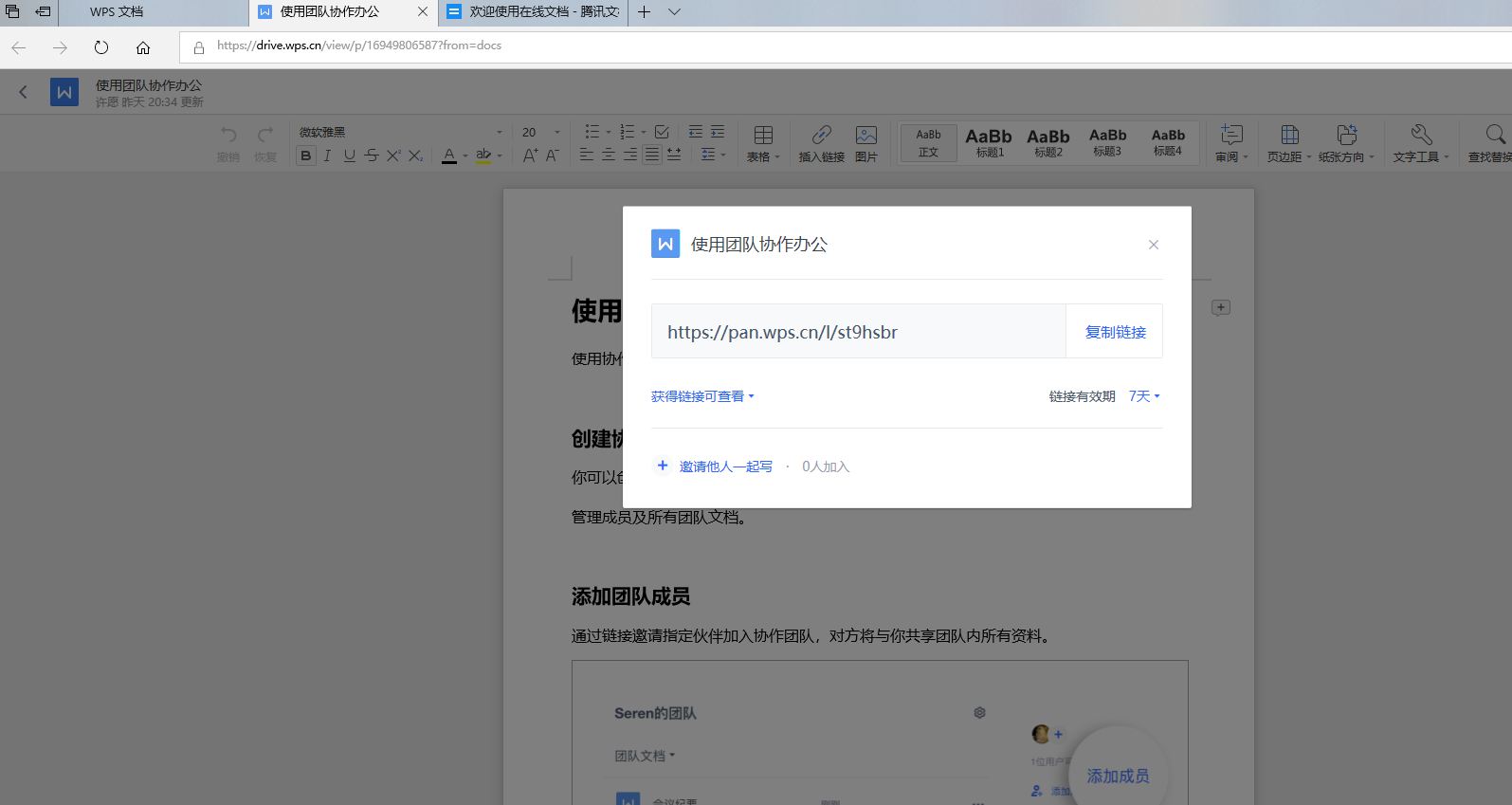This screenshot has height=805, width=1512.
Task: Click the browser refresh icon
Action: click(101, 47)
